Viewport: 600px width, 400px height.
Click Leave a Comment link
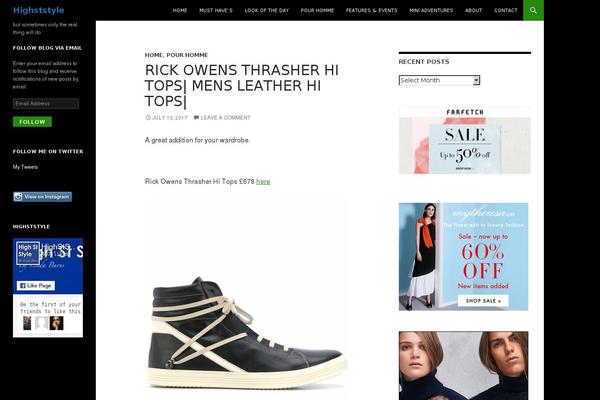coord(225,118)
